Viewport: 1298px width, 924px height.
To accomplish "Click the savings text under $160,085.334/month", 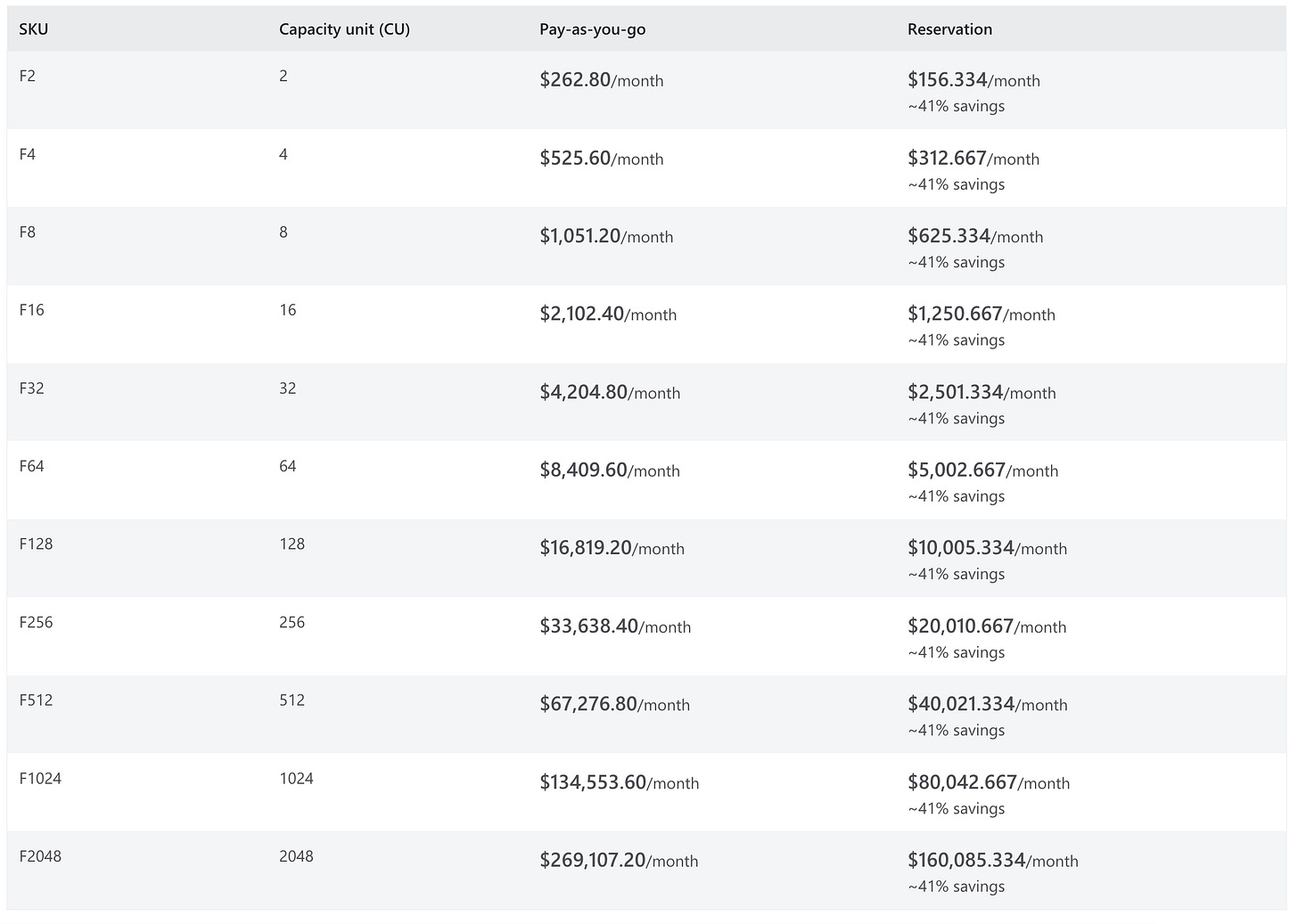I will (956, 887).
